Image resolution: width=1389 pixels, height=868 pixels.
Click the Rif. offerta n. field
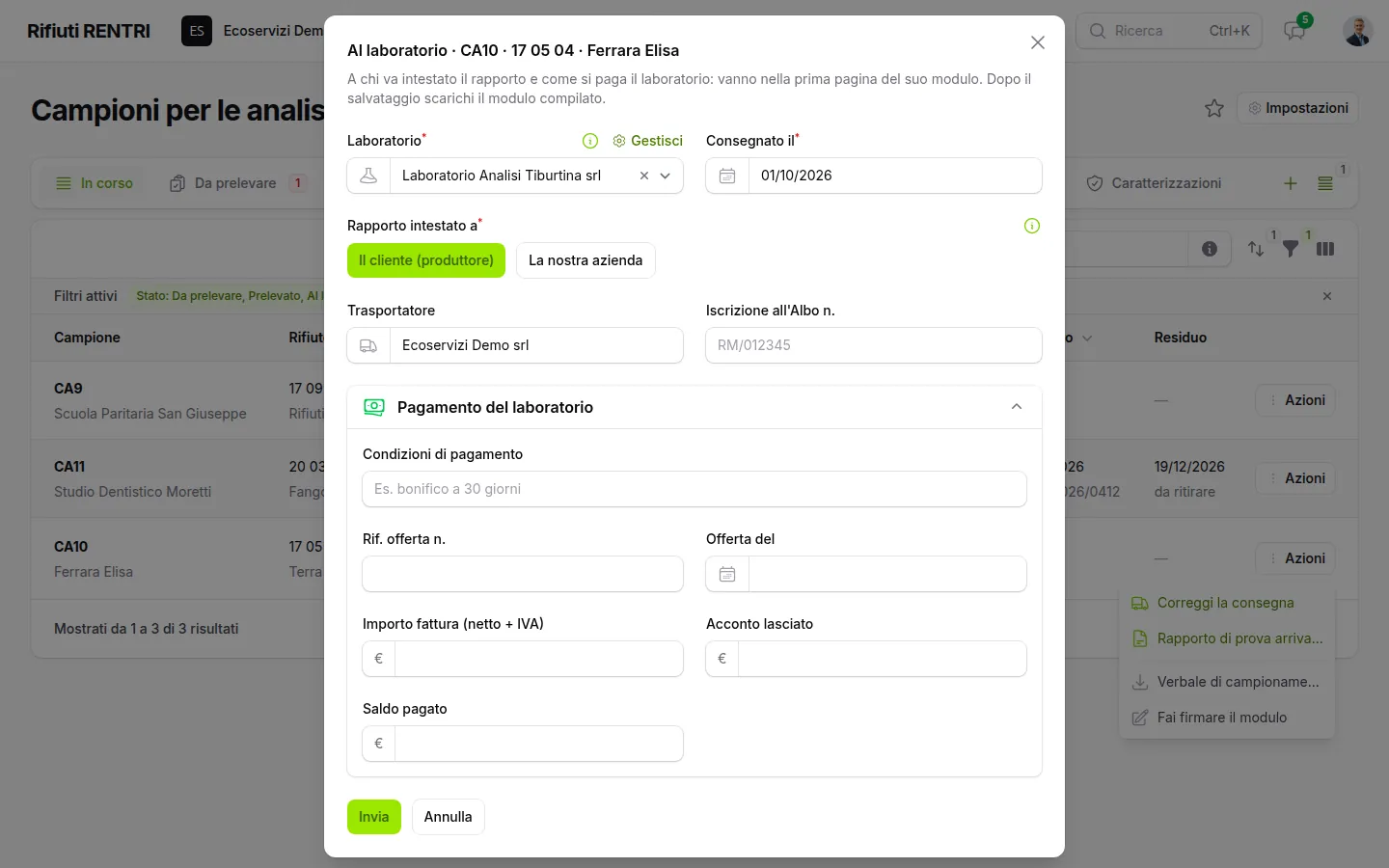(523, 574)
